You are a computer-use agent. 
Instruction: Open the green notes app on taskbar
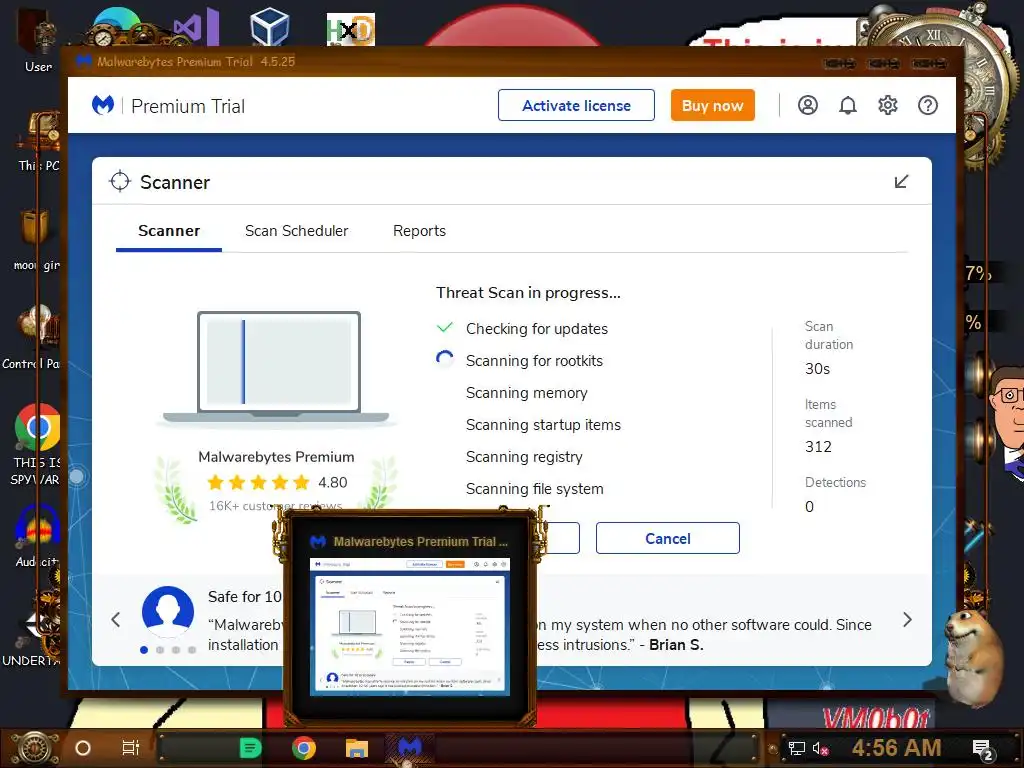(x=250, y=748)
